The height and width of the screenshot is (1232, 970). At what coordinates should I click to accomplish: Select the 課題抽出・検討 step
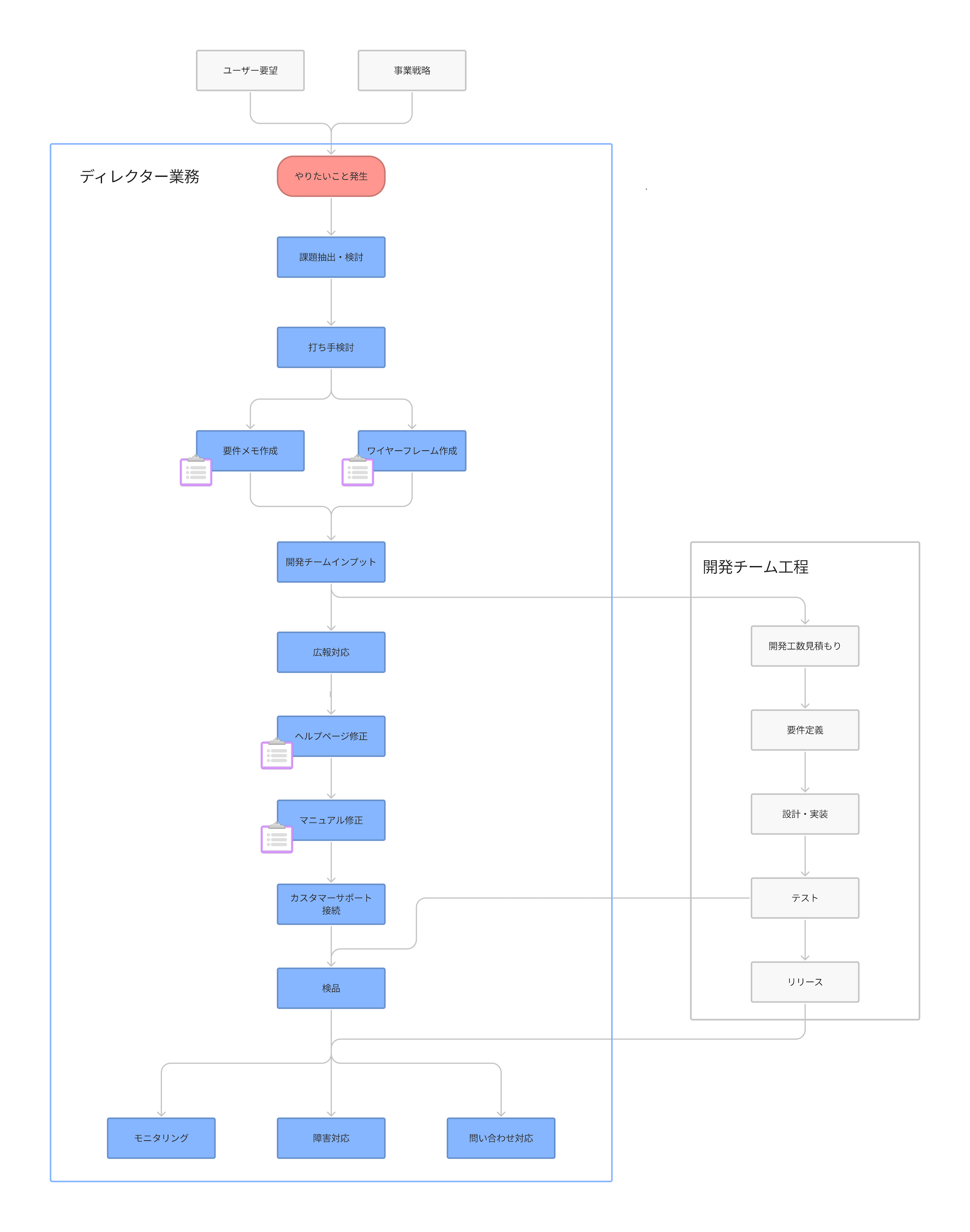tap(331, 257)
